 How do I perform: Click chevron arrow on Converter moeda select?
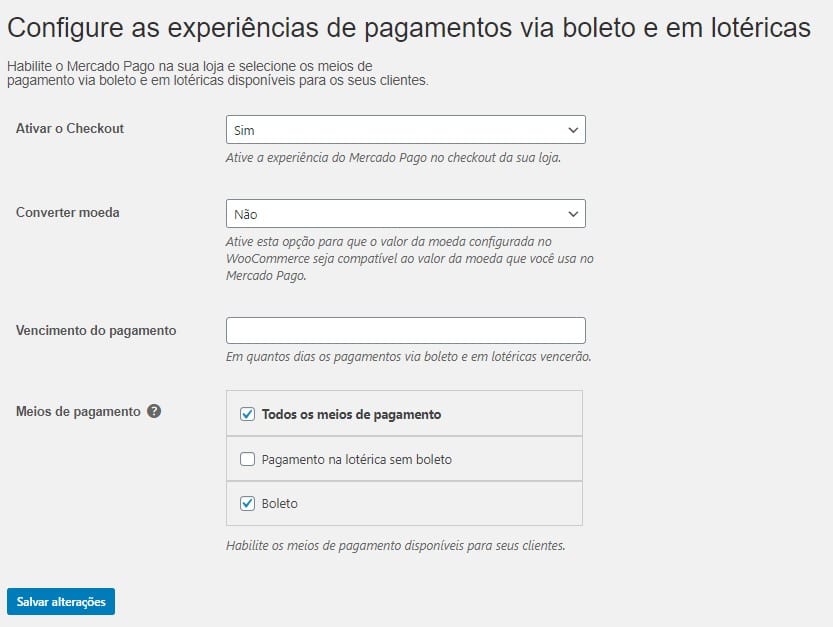[x=573, y=214]
